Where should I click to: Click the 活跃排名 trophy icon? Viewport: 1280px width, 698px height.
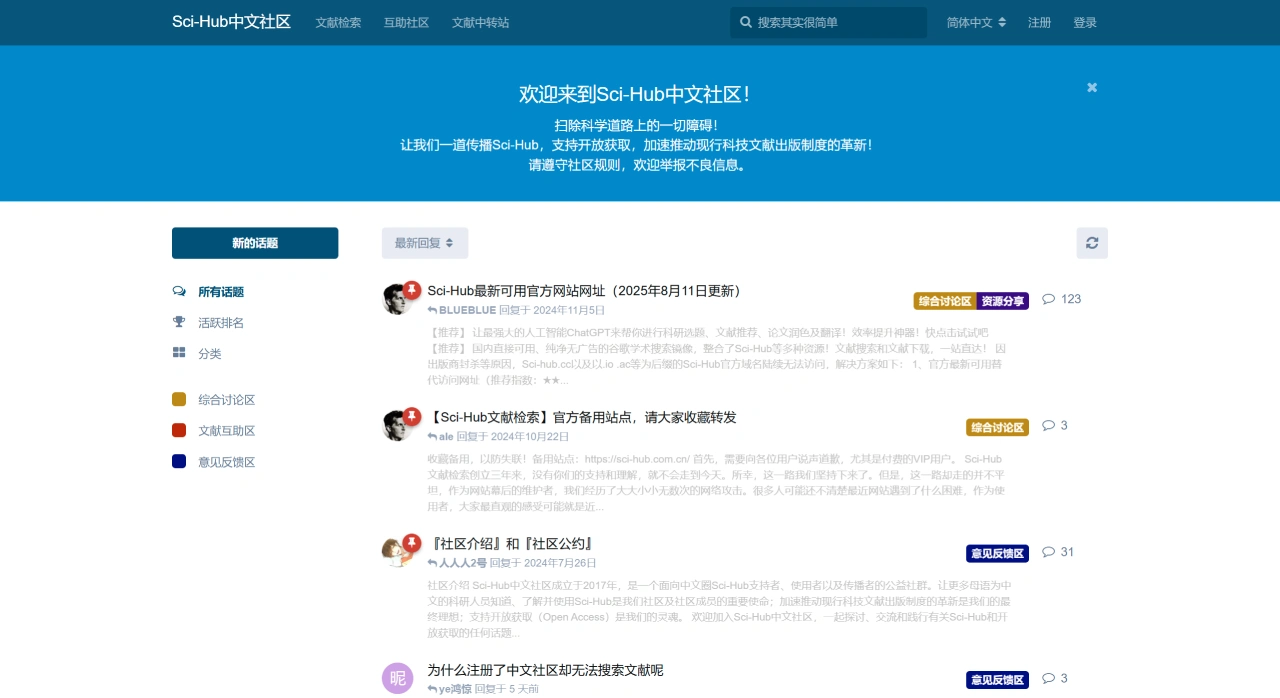[179, 322]
